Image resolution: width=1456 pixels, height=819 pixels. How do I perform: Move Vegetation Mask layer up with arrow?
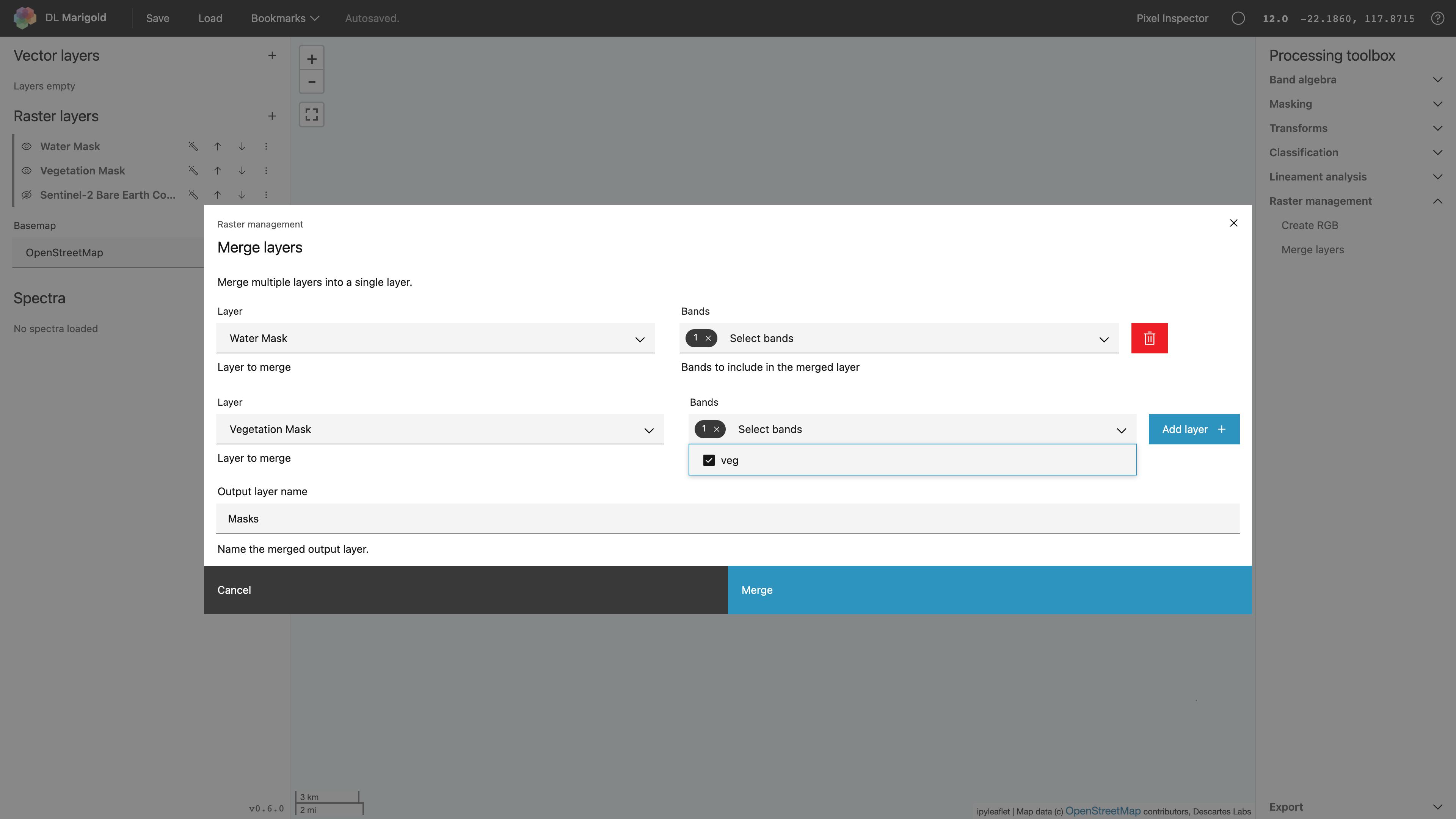[218, 171]
